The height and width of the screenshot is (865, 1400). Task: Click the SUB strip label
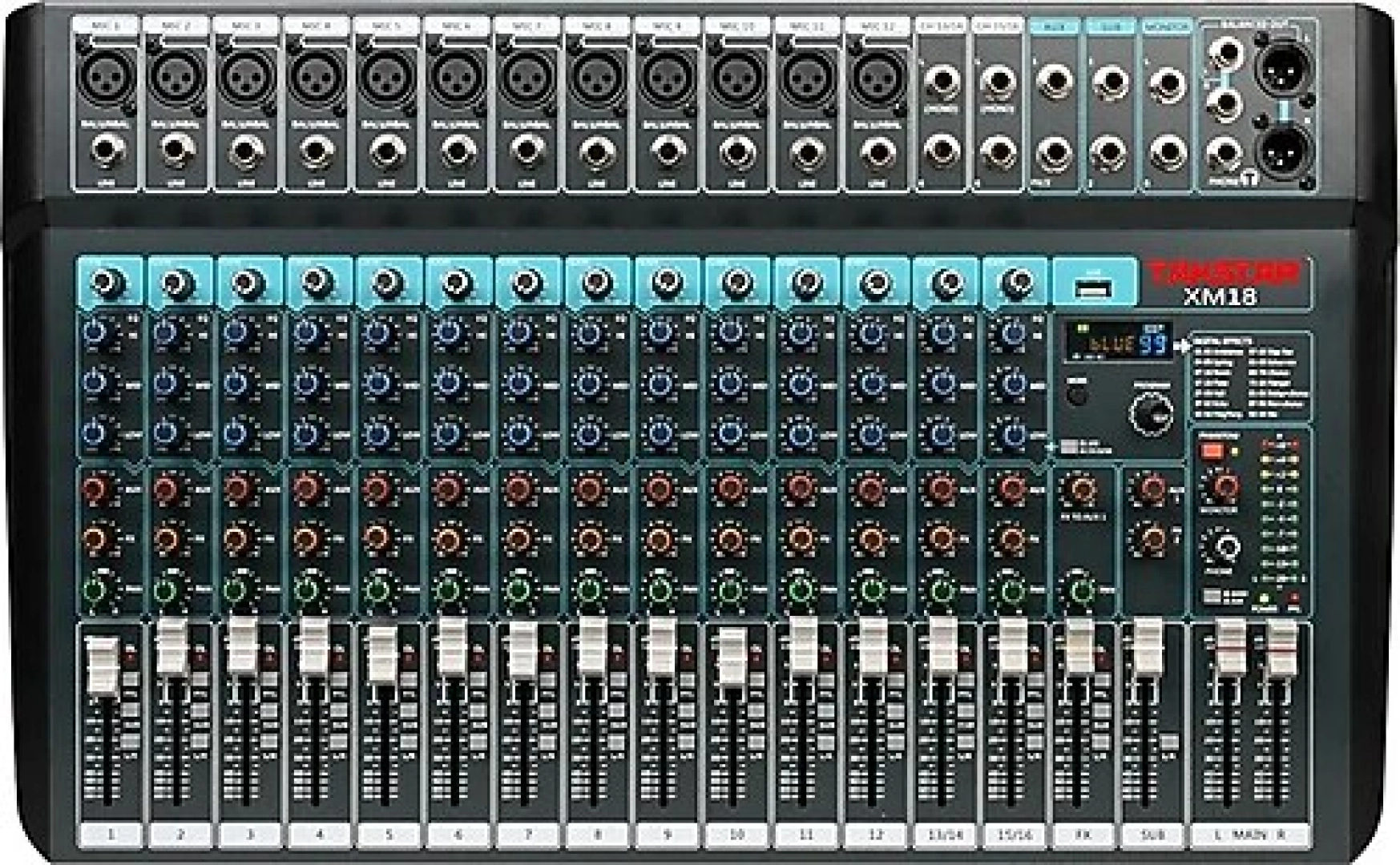(1152, 835)
